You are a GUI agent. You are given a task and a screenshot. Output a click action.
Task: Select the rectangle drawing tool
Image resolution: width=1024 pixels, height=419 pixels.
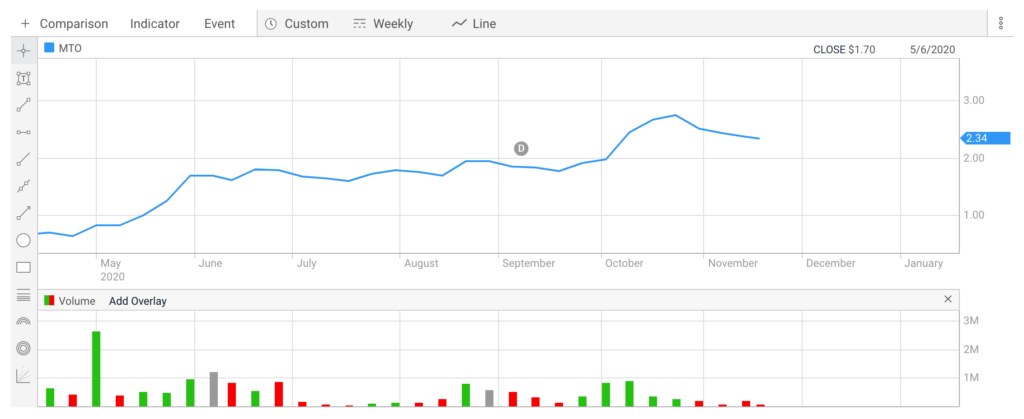tap(24, 268)
